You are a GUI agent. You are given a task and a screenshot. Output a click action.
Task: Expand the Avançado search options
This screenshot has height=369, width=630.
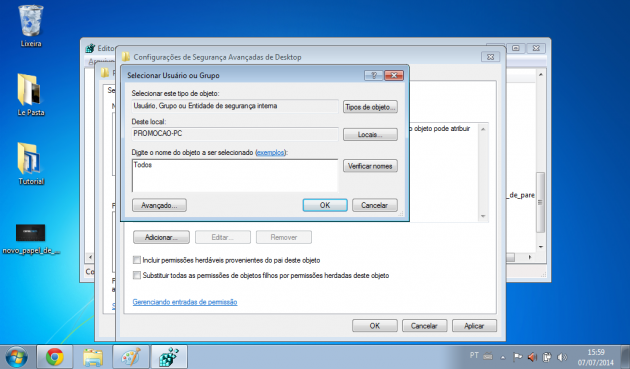pyautogui.click(x=159, y=205)
